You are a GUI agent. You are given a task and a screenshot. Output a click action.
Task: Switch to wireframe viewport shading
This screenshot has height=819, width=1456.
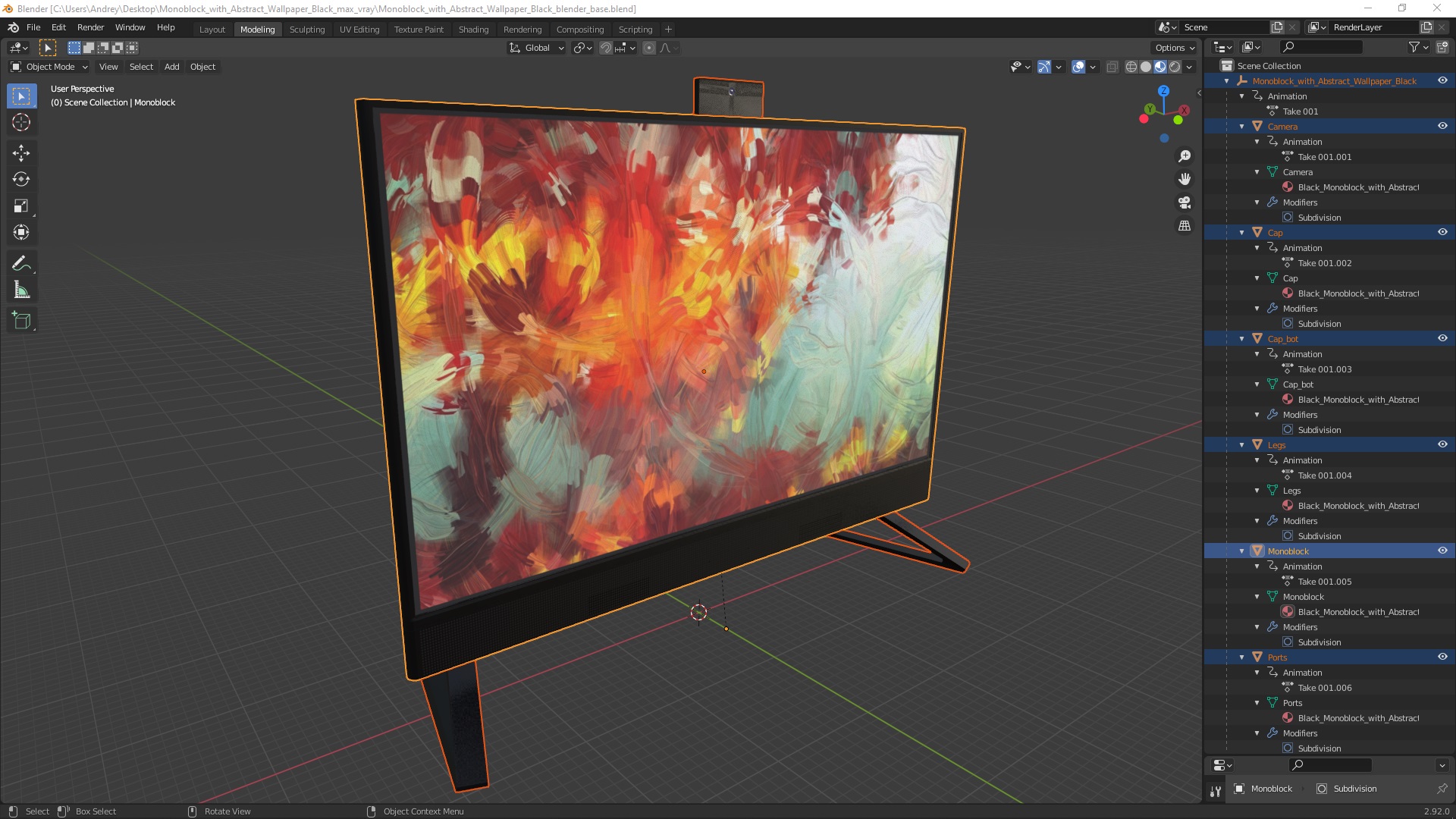coord(1131,67)
